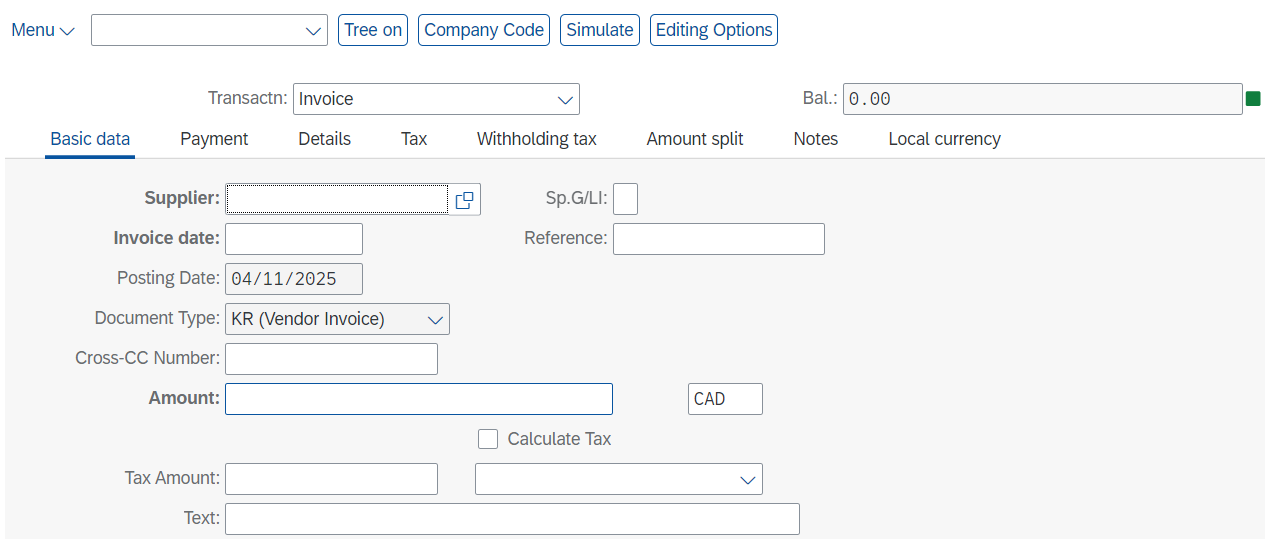Click the Simulate button
The height and width of the screenshot is (539, 1265).
600,30
